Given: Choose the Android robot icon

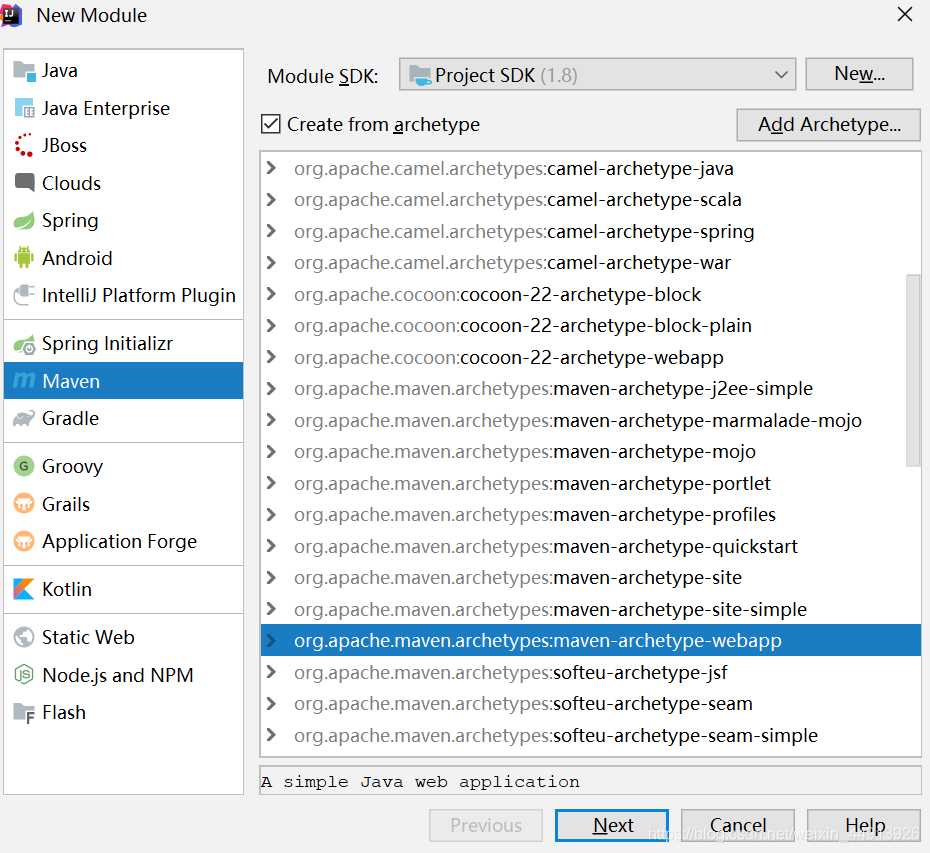Looking at the screenshot, I should pos(24,258).
